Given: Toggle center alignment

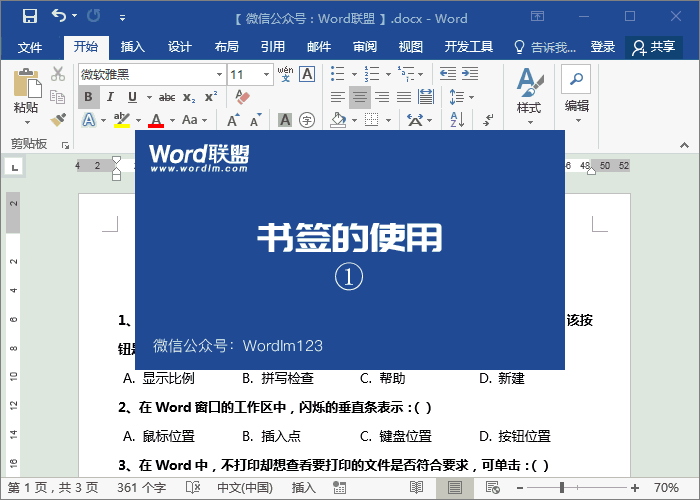Looking at the screenshot, I should click(x=360, y=97).
